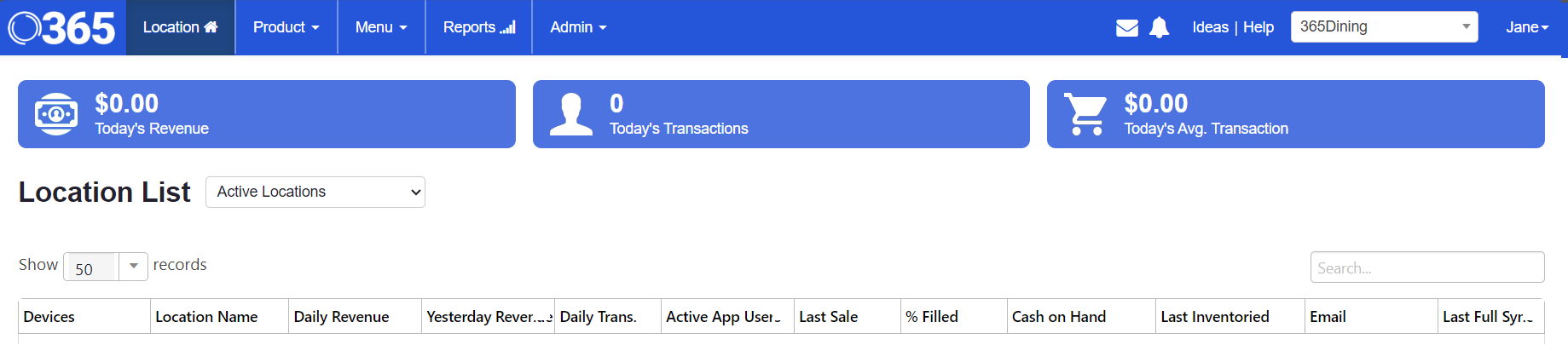
Task: Click the 365 logo icon
Action: coord(61,28)
